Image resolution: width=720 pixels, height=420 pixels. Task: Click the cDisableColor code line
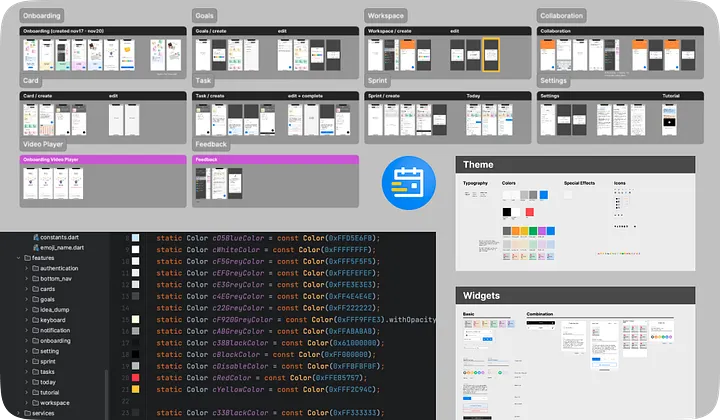(270, 366)
